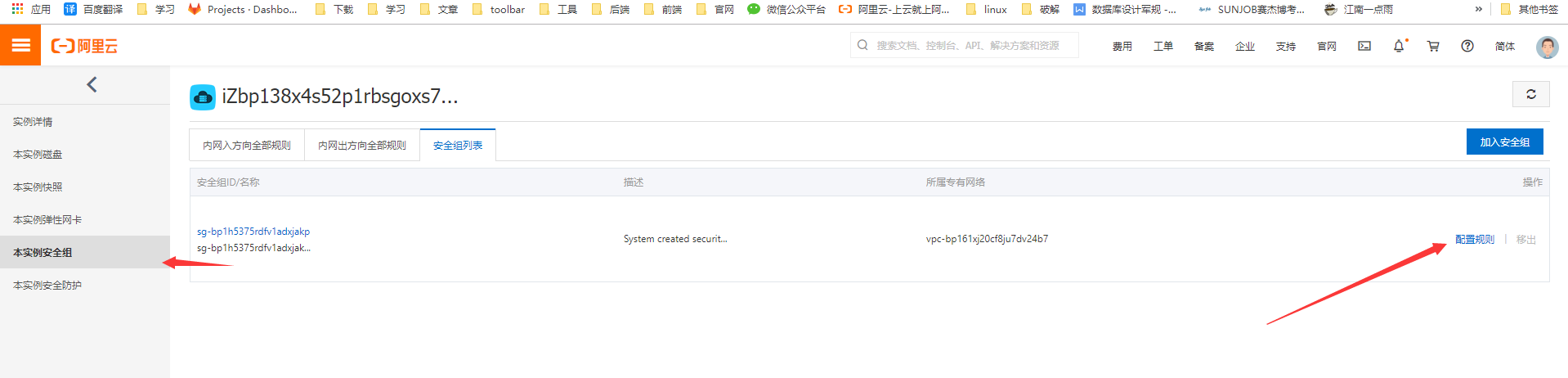Open 官网 in top navigation
The height and width of the screenshot is (378, 1568).
pyautogui.click(x=1327, y=47)
